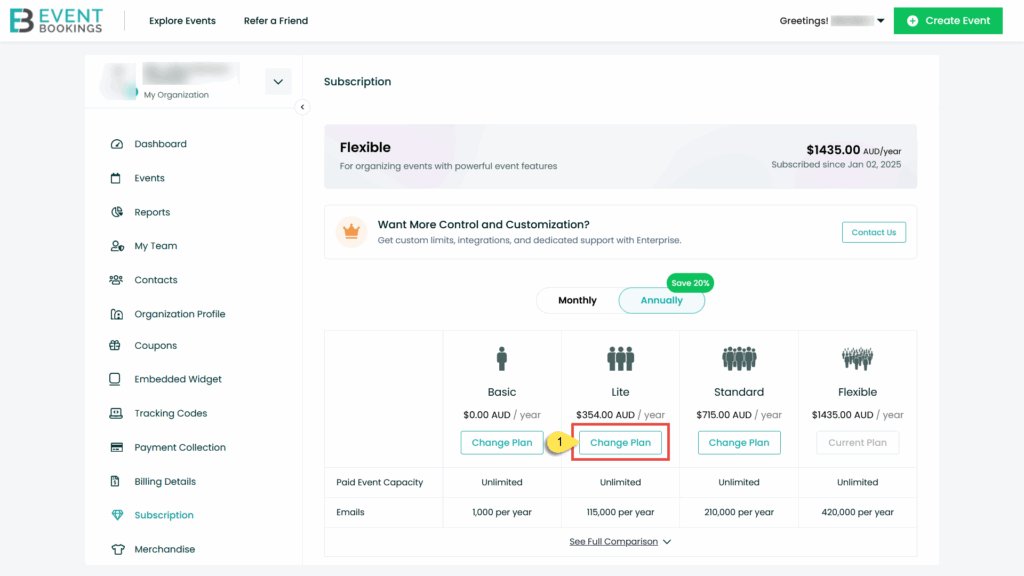Click the Tracking Codes laptop icon

(116, 413)
